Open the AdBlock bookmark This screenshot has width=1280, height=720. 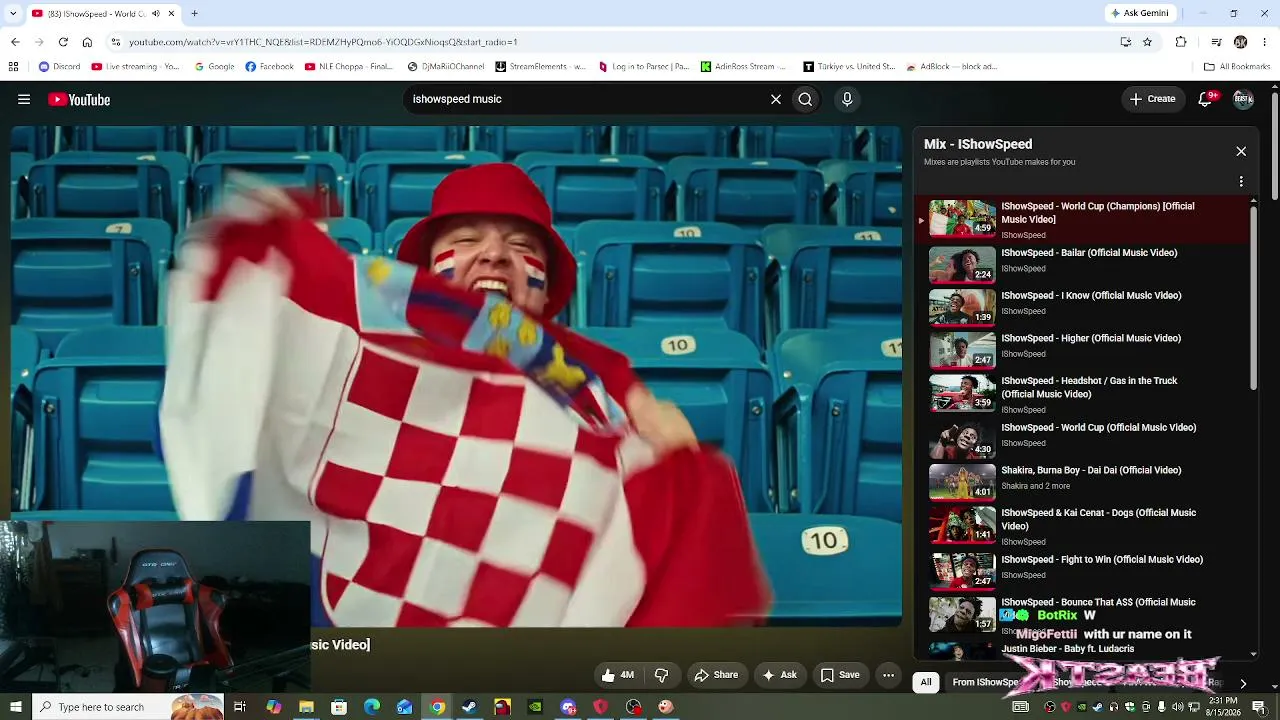point(951,67)
